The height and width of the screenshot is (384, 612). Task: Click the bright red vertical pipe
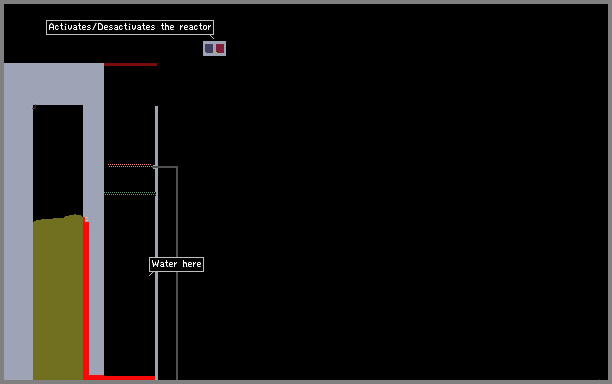[x=86, y=299]
